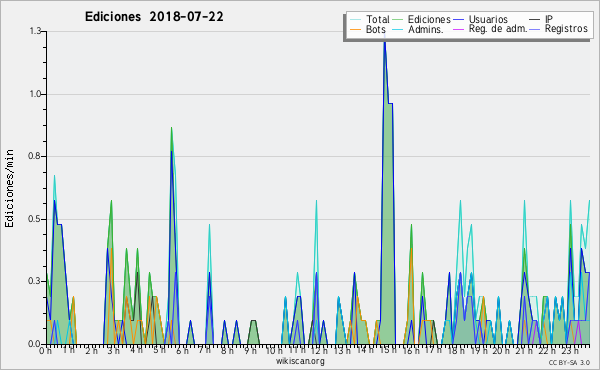This screenshot has height=370, width=600.
Task: Click the 'Ediciones 2018-07-22' chart title
Action: [x=154, y=17]
